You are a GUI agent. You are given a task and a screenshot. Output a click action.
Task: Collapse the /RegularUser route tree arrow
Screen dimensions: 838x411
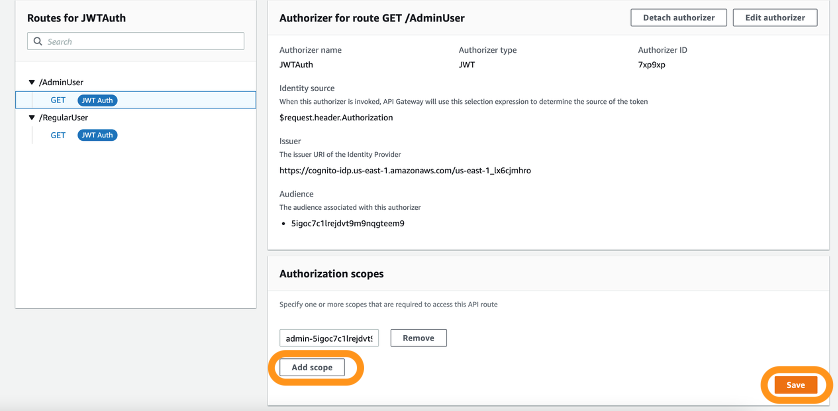tap(32, 117)
